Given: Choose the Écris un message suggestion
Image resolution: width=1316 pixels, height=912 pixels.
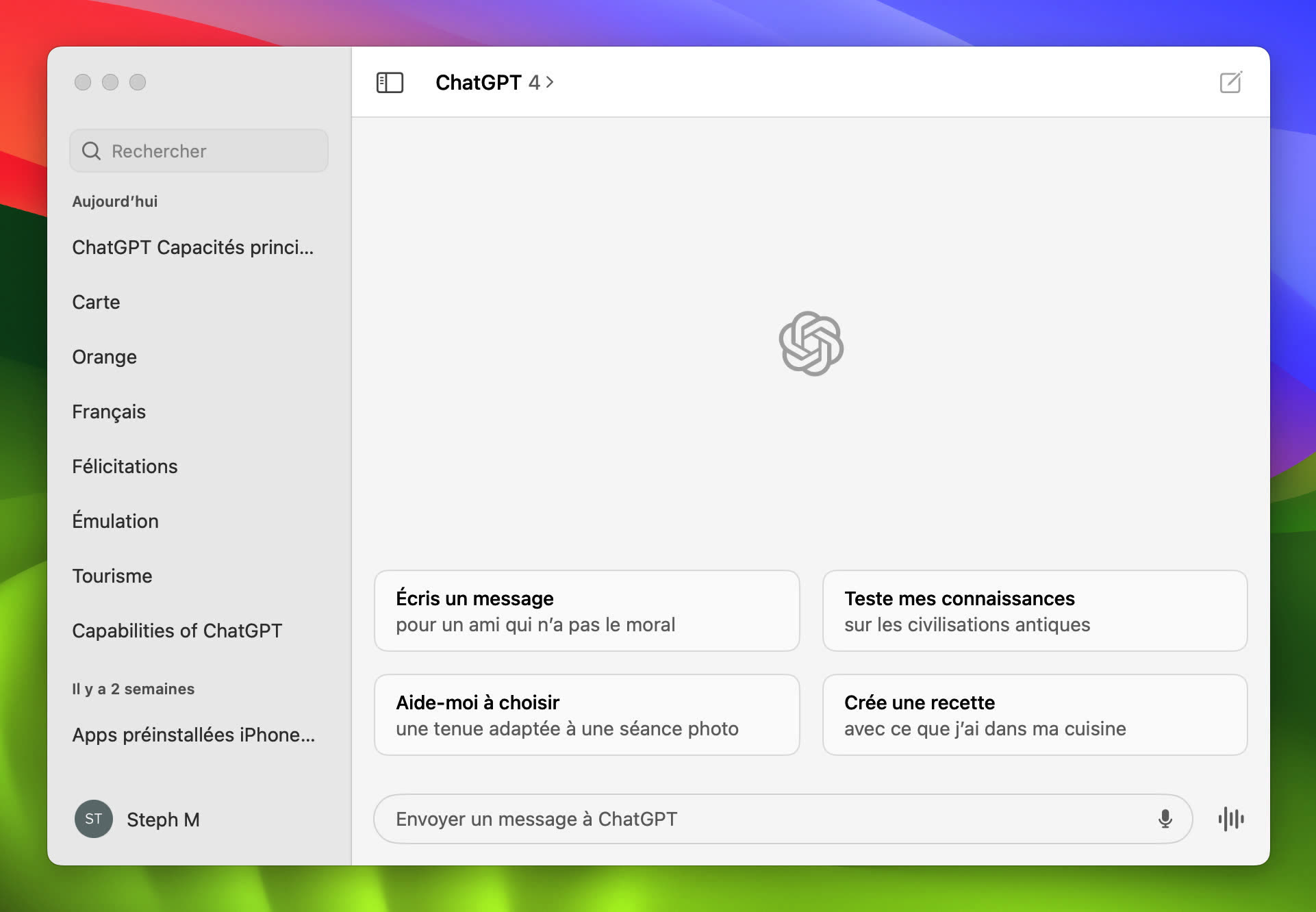Looking at the screenshot, I should (587, 611).
